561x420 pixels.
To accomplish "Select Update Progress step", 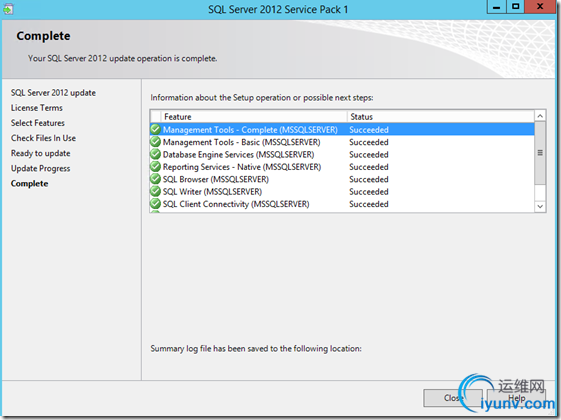I will coord(40,168).
